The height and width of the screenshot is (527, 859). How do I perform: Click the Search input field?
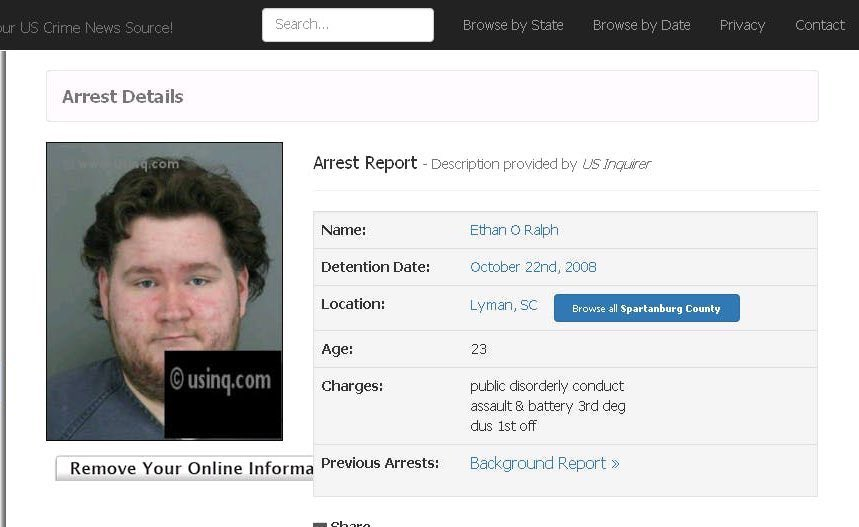(348, 25)
